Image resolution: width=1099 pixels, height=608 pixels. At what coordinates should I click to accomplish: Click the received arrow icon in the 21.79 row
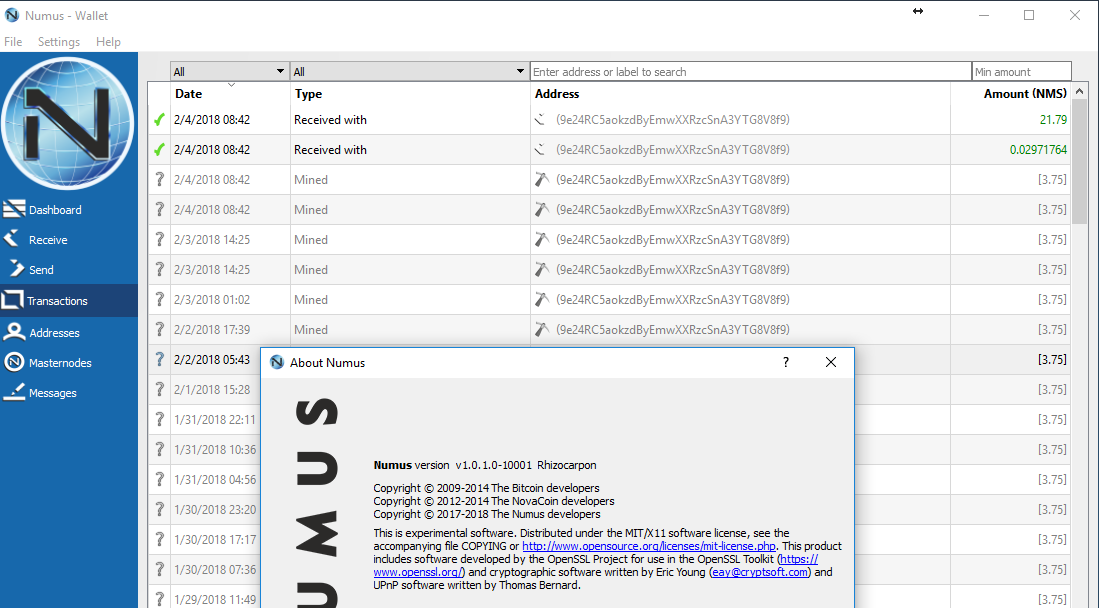tap(540, 120)
